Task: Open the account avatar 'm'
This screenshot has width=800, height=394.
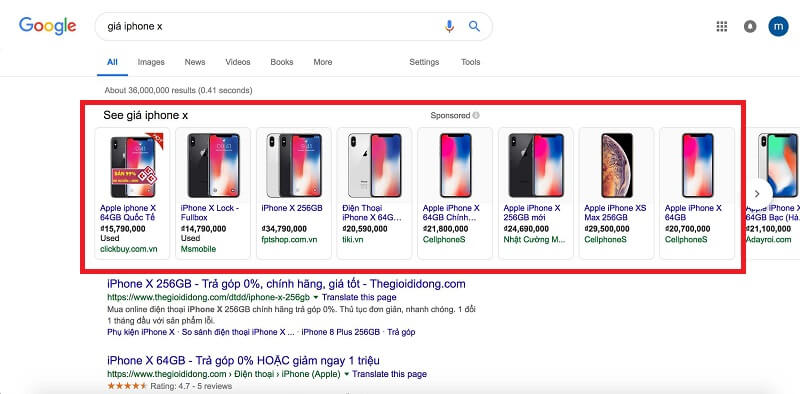Action: click(778, 27)
